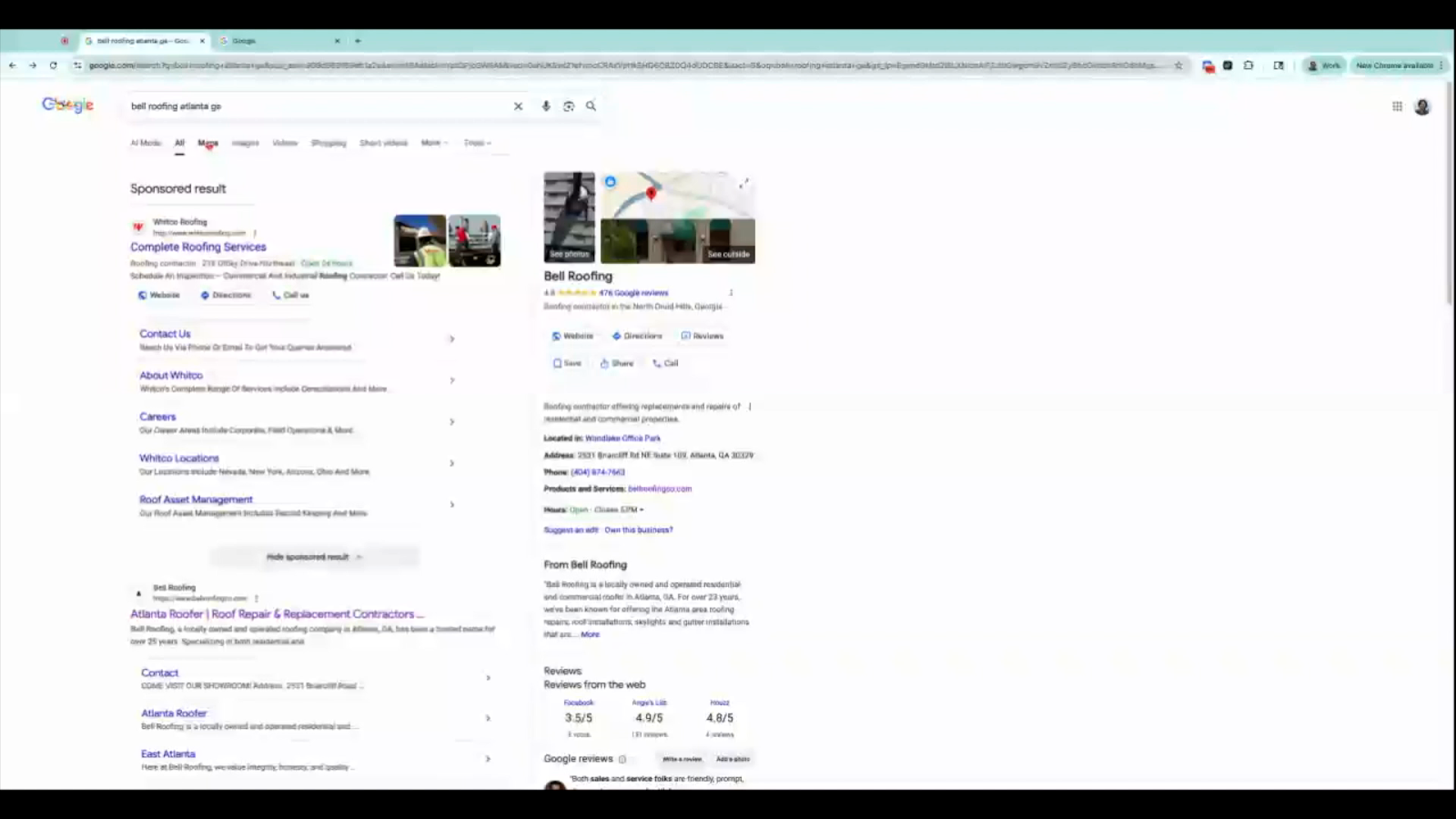Open the red and blue extension icon

pyautogui.click(x=1208, y=66)
